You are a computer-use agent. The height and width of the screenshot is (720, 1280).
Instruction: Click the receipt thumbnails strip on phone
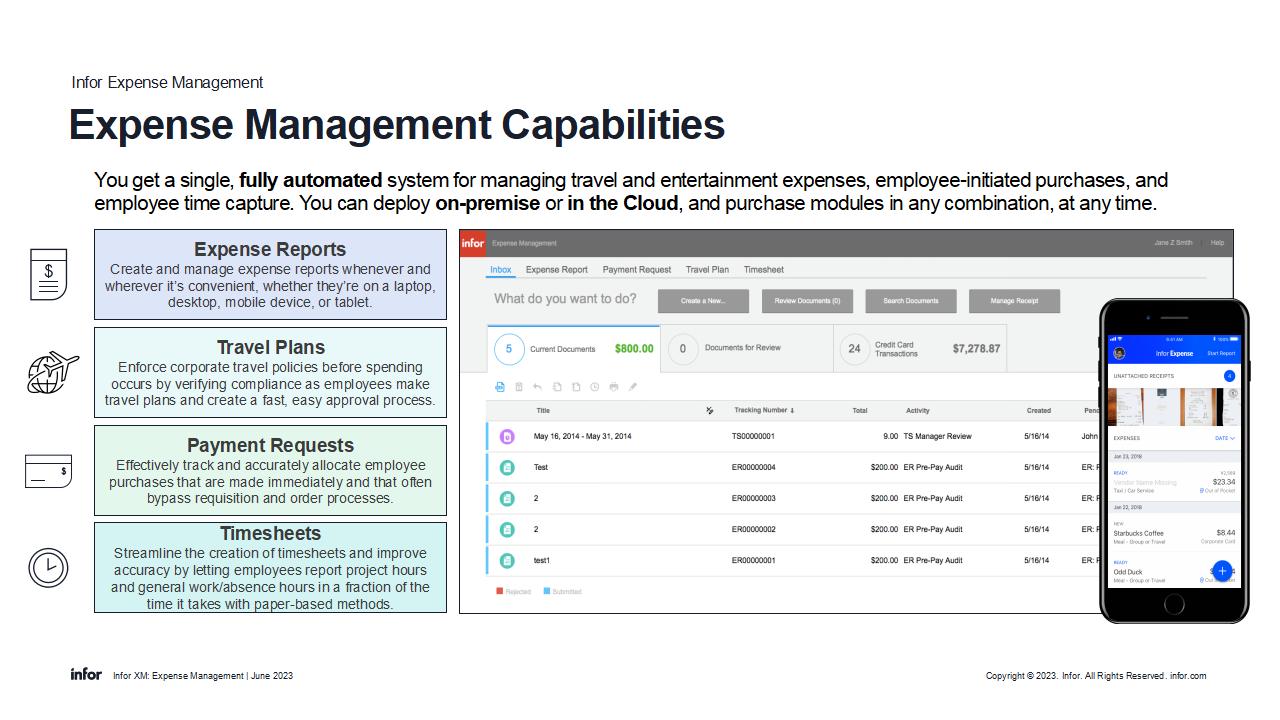1175,407
